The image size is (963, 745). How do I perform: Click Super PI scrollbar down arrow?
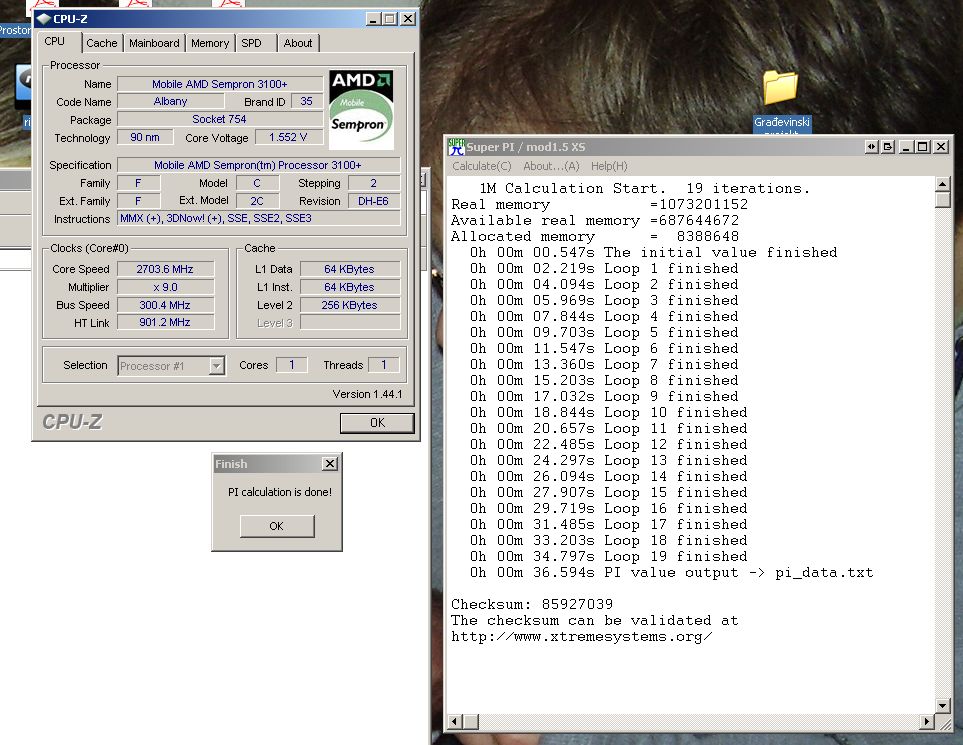[x=943, y=706]
